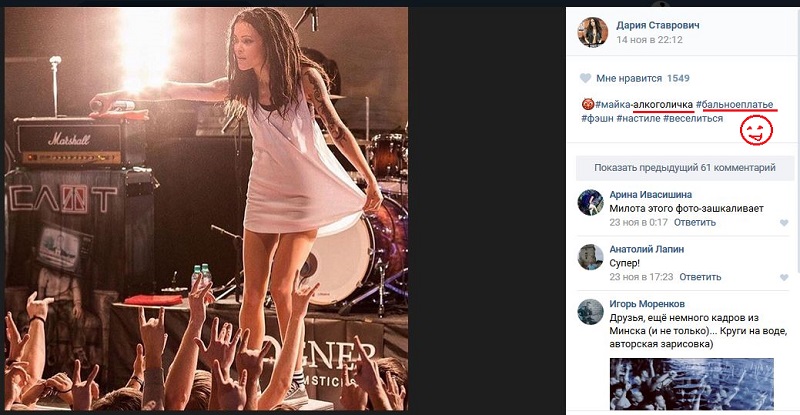Open Анатолий Лапин's avatar

point(590,256)
